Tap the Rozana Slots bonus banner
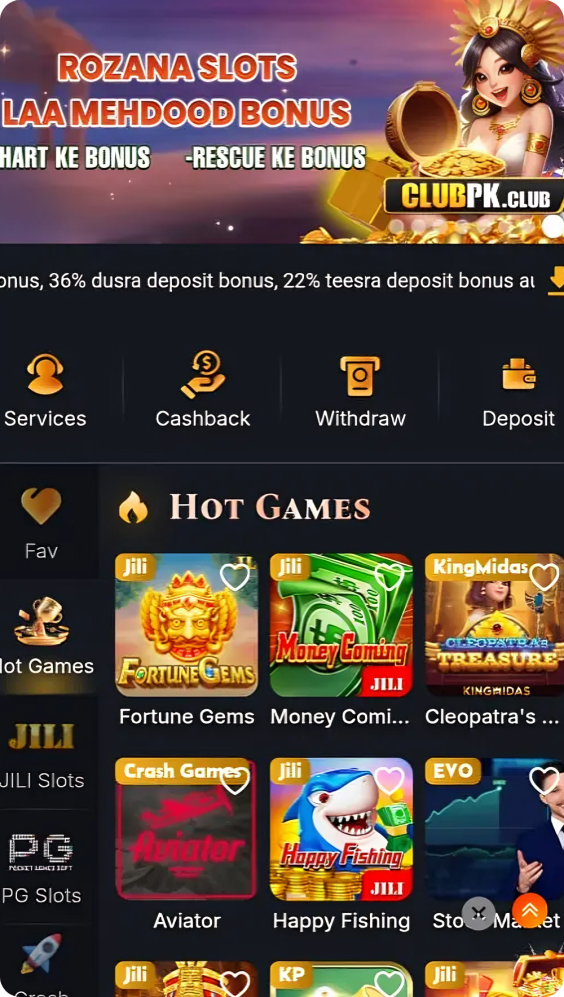The image size is (564, 997). tap(282, 121)
